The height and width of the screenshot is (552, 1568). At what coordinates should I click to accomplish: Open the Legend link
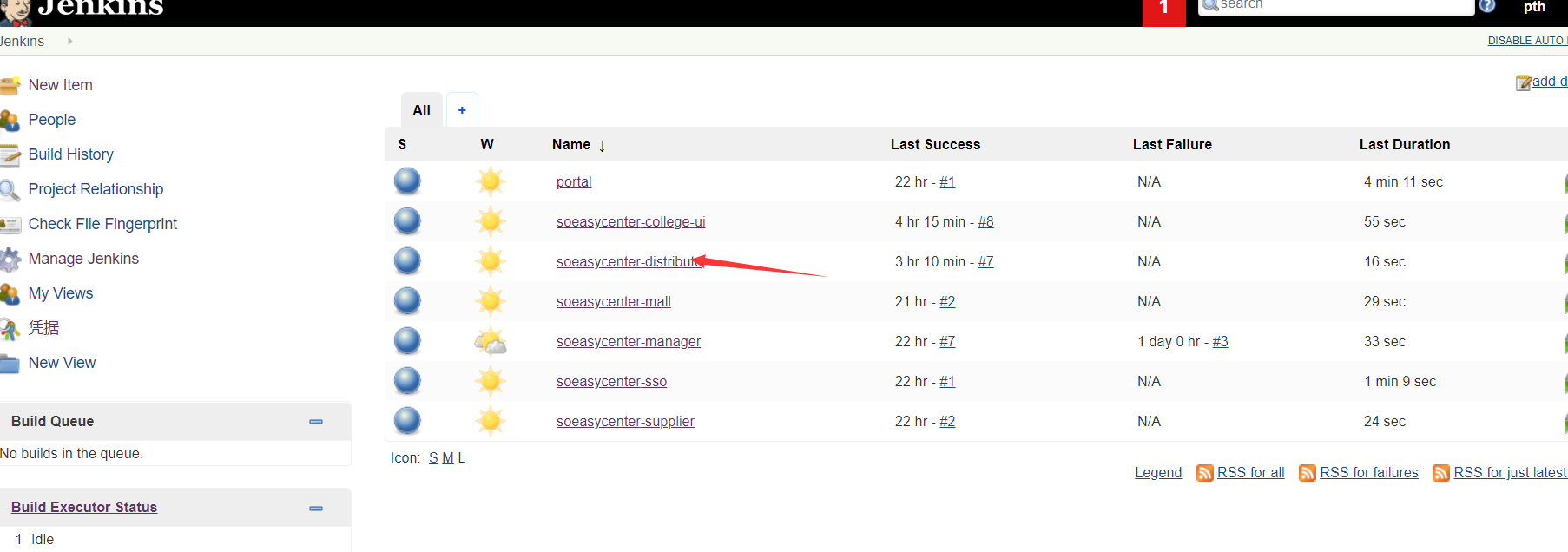pyautogui.click(x=1158, y=472)
